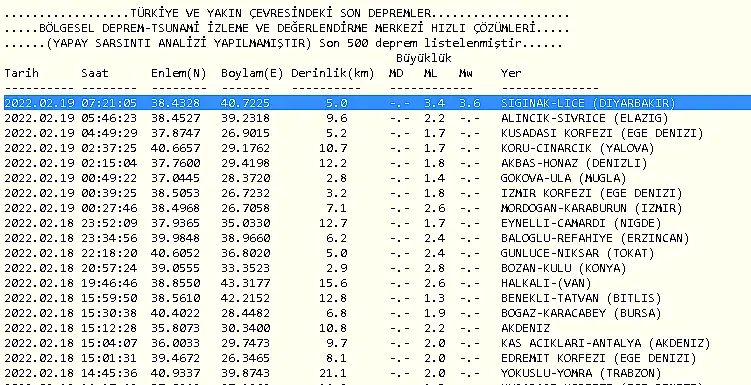Click the ALINCIK-SIVRICE (ELAZIG) earthquake entry
This screenshot has height=385, width=751.
pos(584,118)
